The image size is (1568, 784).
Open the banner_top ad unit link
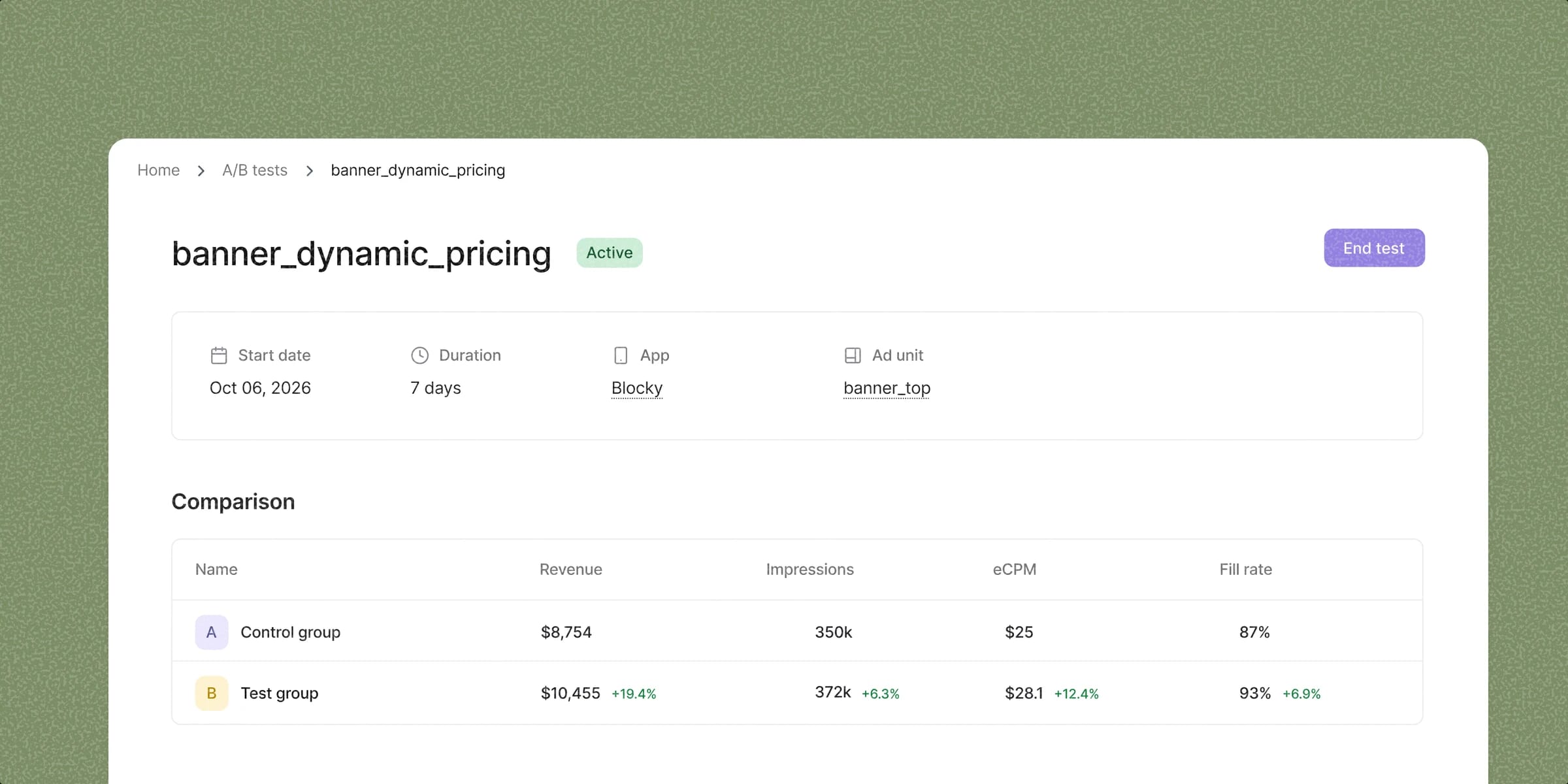point(887,388)
